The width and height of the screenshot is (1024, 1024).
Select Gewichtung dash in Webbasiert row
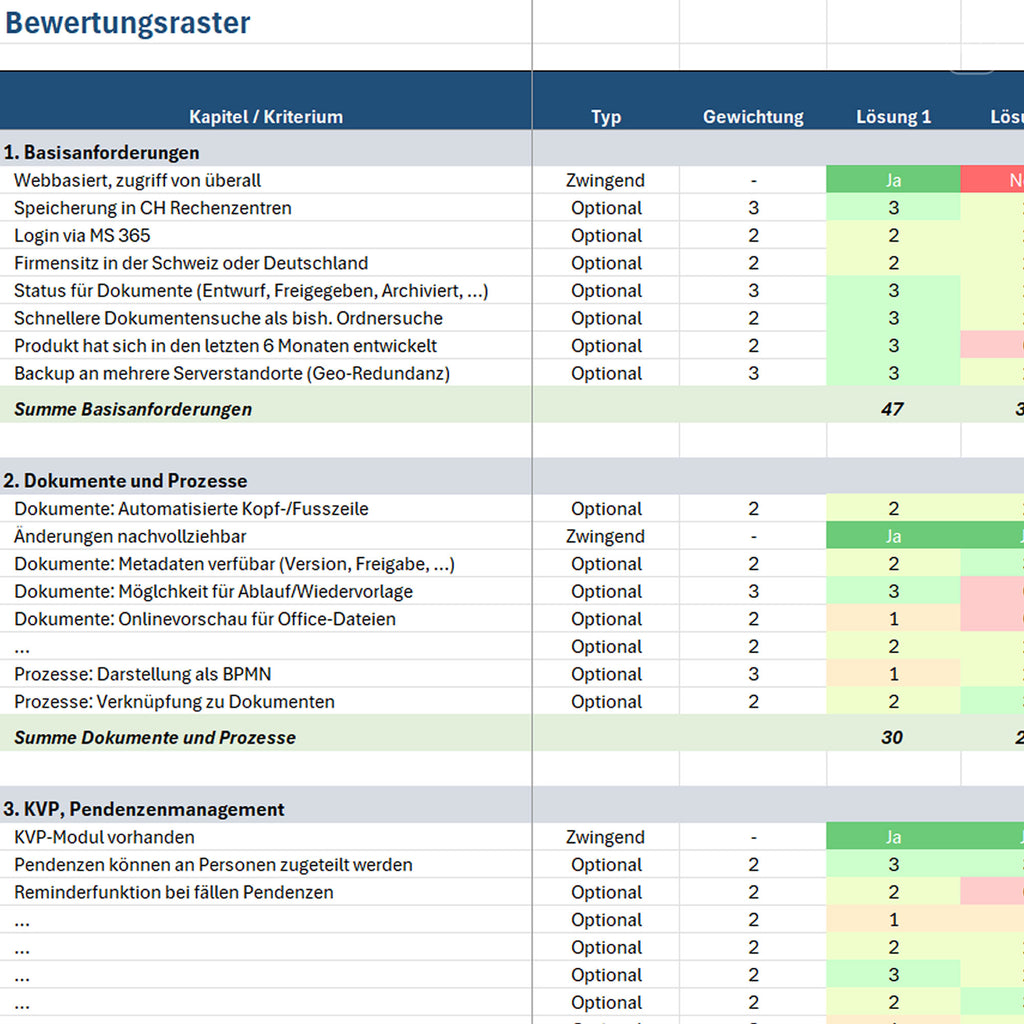pyautogui.click(x=753, y=180)
